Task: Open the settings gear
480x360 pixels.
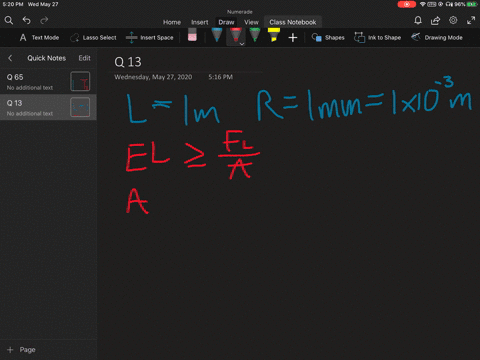Action: point(453,20)
